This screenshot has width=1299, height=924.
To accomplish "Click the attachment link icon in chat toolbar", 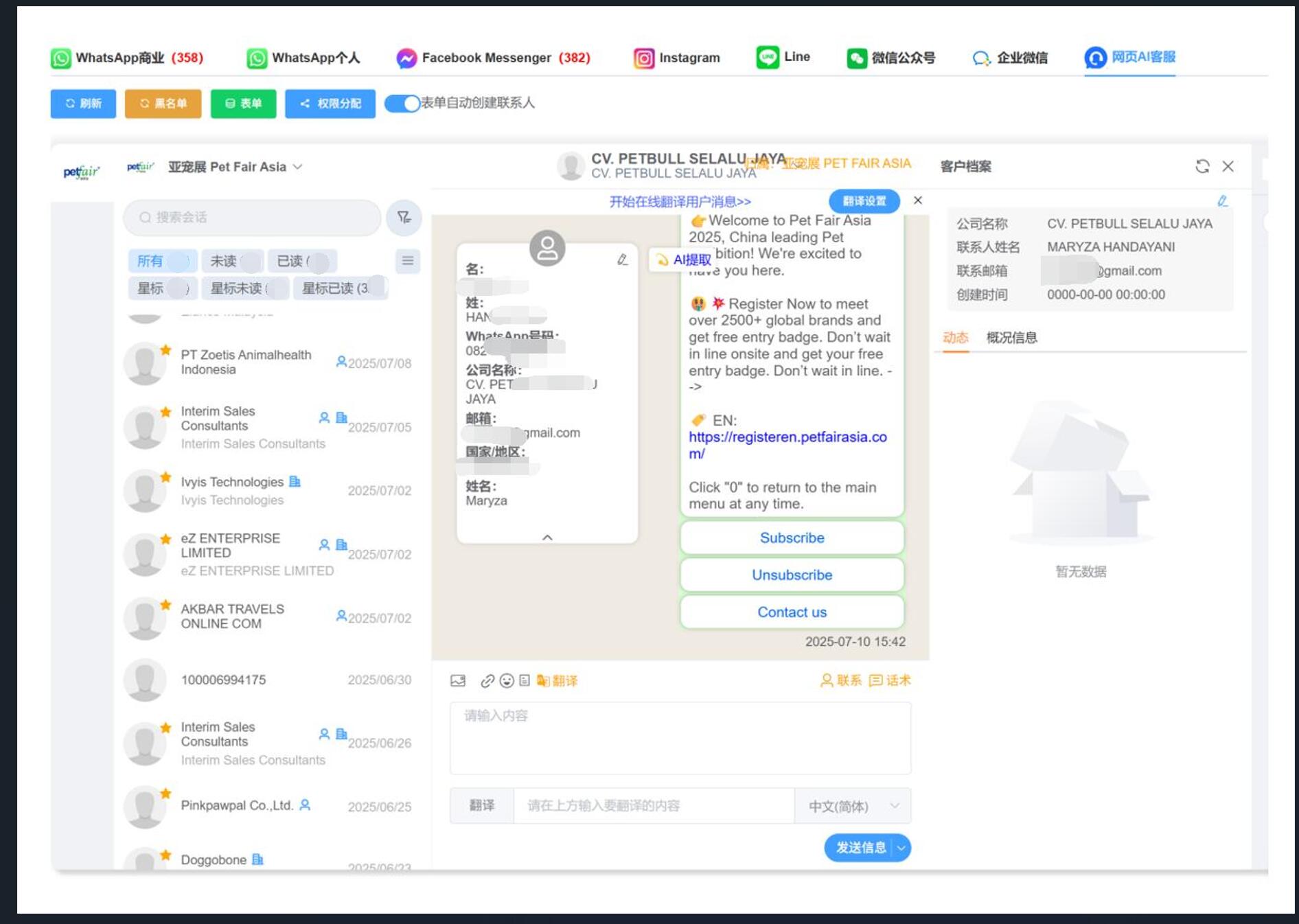I will [x=487, y=680].
